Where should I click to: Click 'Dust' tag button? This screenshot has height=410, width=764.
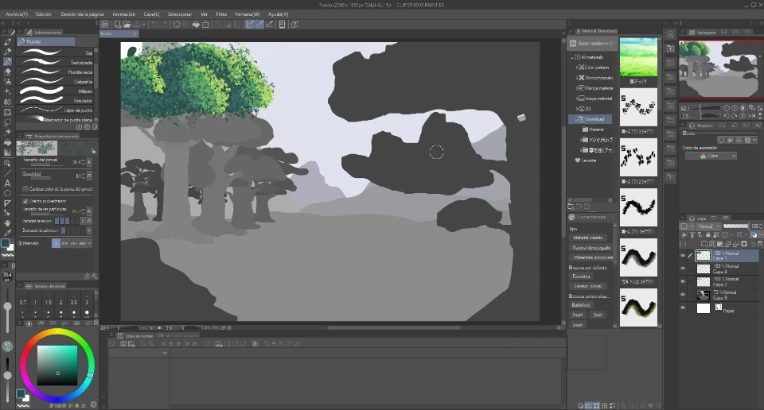tap(598, 315)
